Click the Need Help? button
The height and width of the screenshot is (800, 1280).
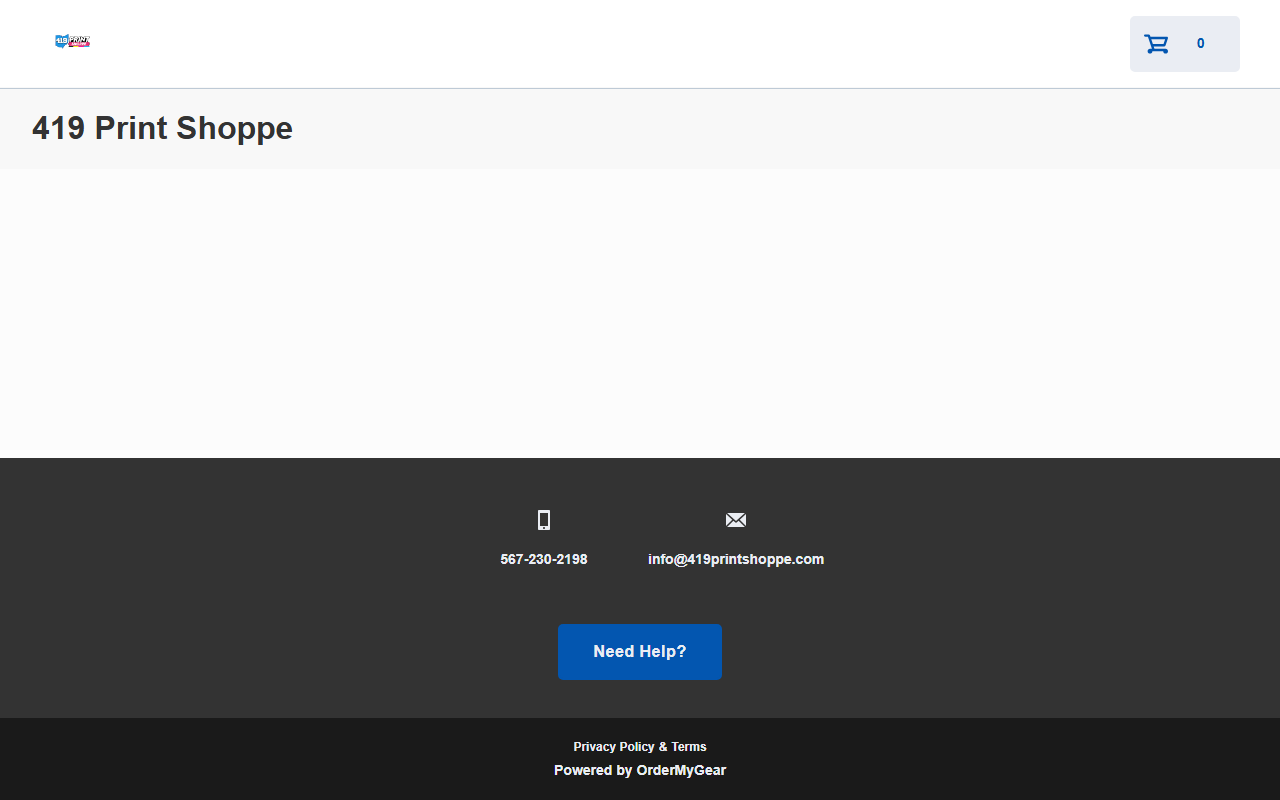(x=640, y=652)
